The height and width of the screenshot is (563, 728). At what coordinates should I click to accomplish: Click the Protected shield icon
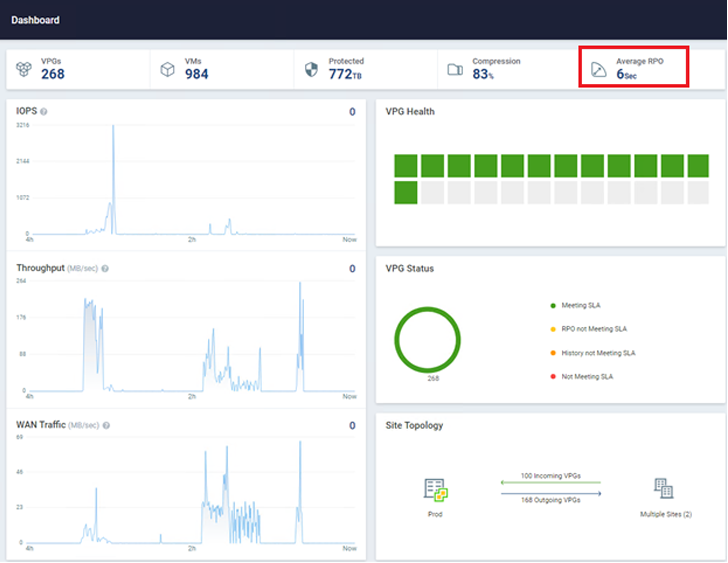312,68
